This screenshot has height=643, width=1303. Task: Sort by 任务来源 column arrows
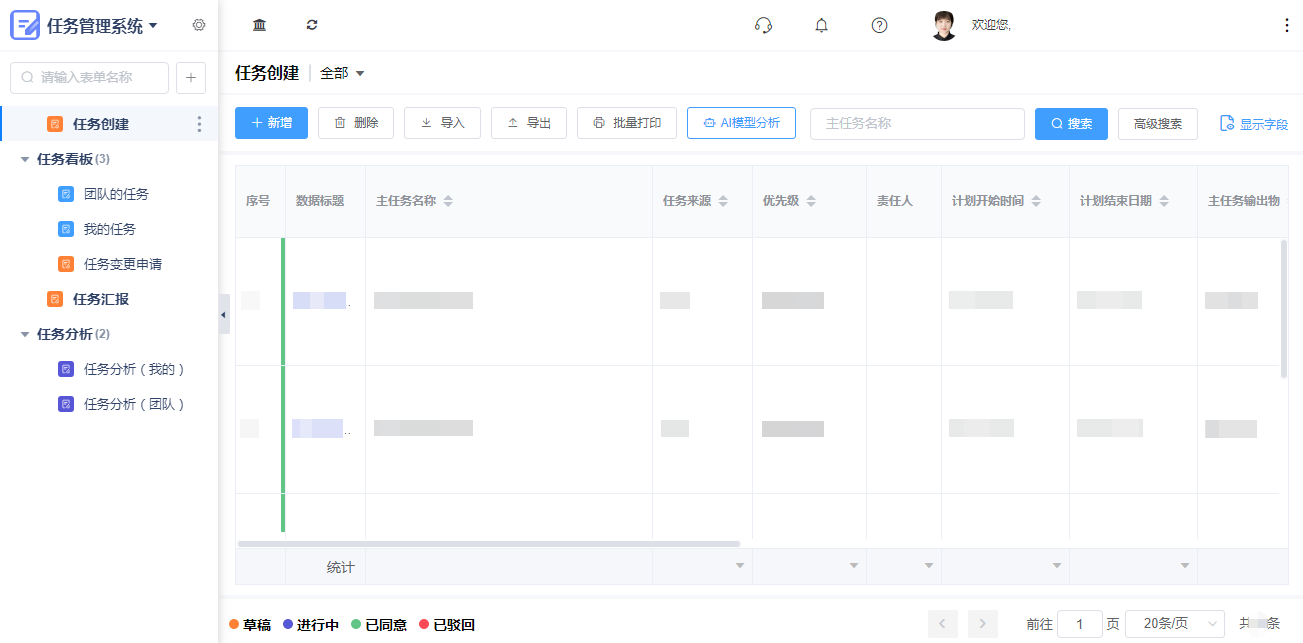[724, 201]
